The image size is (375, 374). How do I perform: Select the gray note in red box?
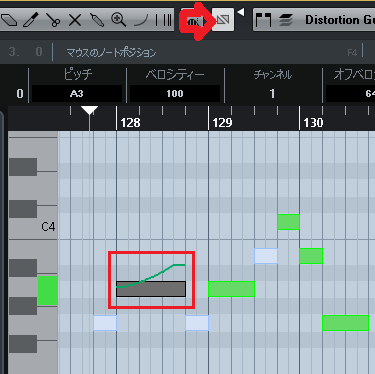pyautogui.click(x=151, y=289)
